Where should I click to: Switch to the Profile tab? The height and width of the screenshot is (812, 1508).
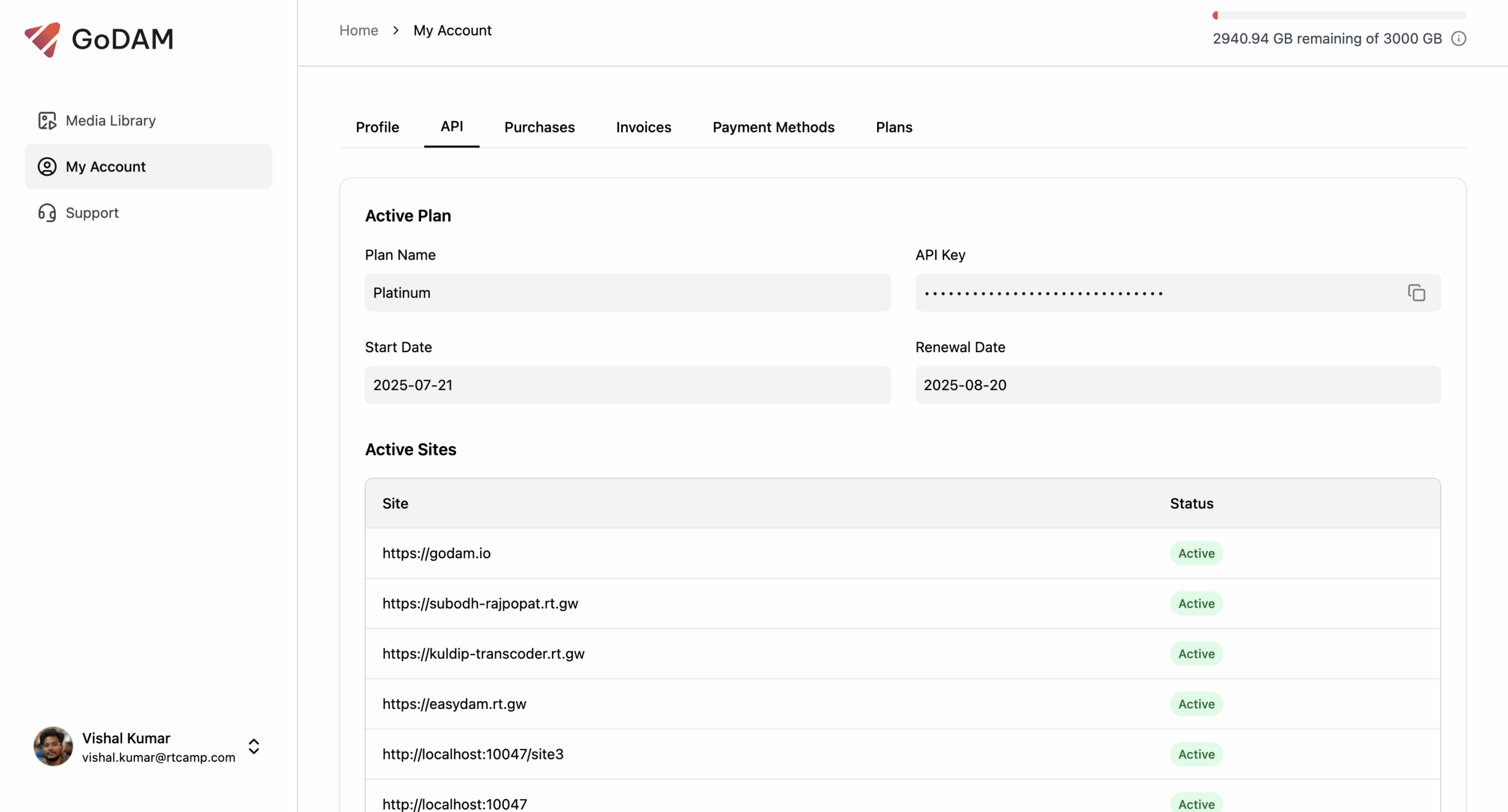(x=377, y=127)
